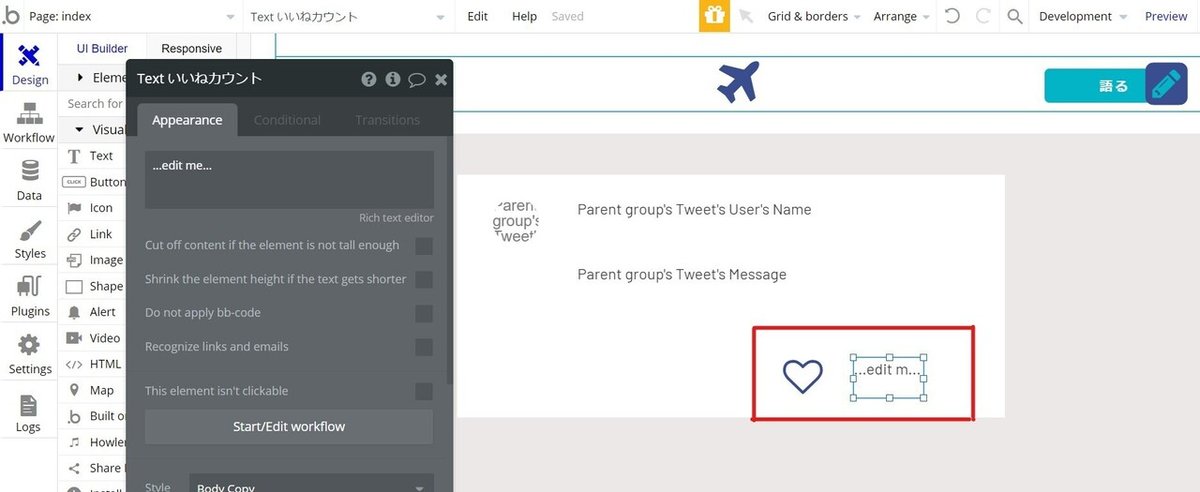The width and height of the screenshot is (1200, 492).
Task: Switch to the Responsive tab
Action: [x=191, y=48]
